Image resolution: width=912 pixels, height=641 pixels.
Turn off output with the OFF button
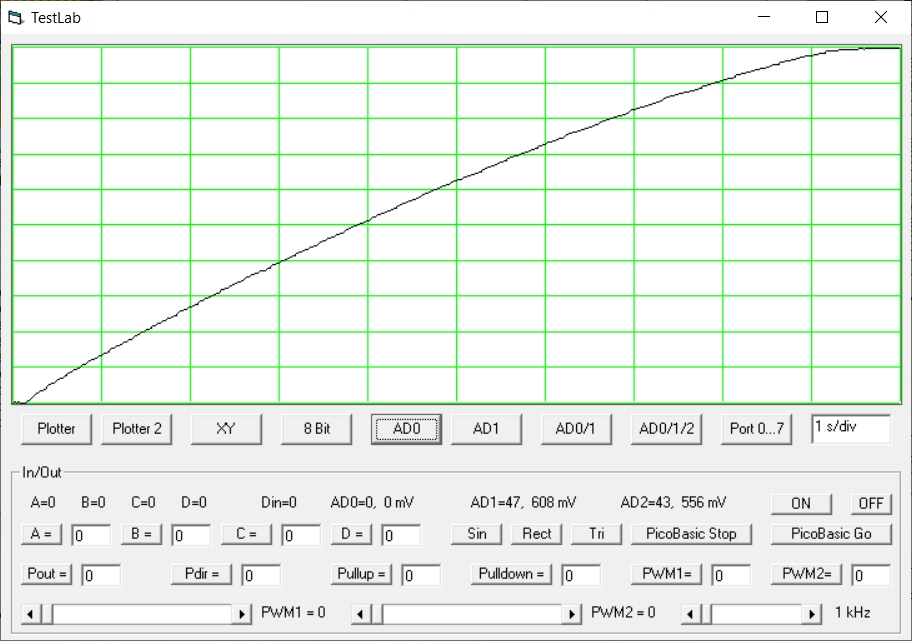(871, 503)
